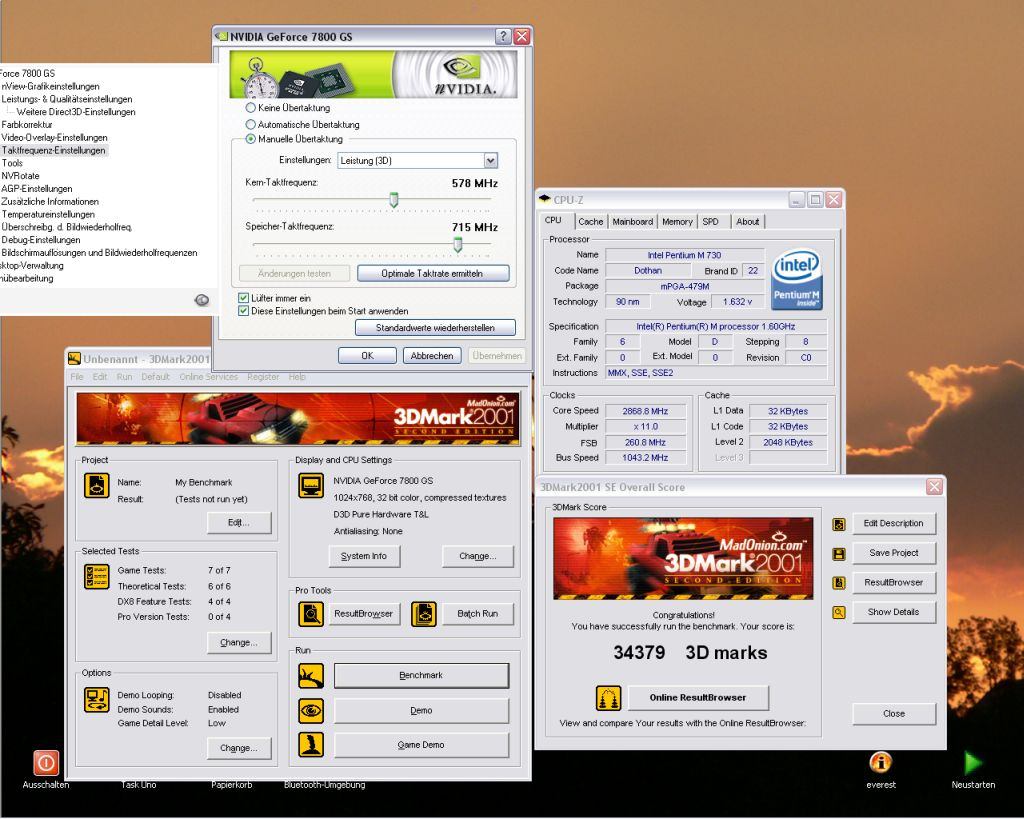Click Standardwerte wiederherstellen button
The width and height of the screenshot is (1024, 819).
[435, 327]
